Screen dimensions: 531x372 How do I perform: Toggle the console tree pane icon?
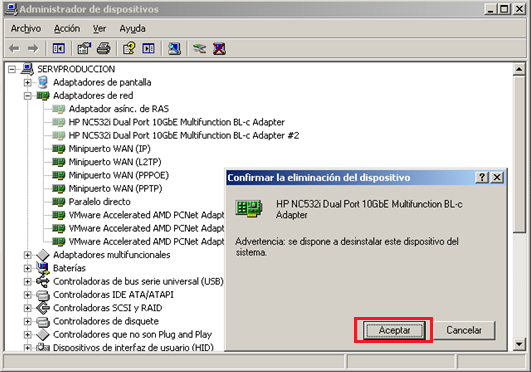pyautogui.click(x=59, y=49)
